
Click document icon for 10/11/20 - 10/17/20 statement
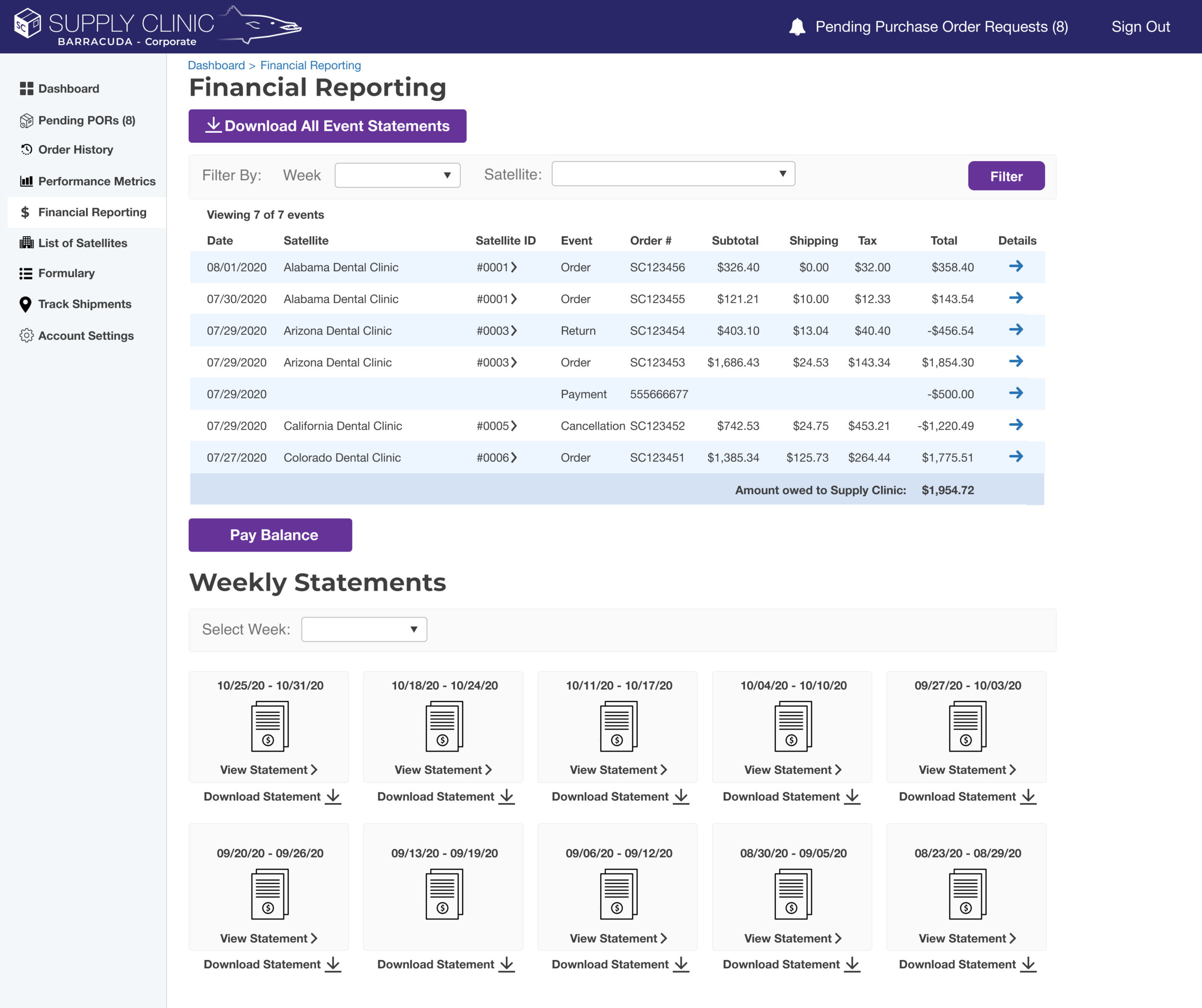pos(619,726)
